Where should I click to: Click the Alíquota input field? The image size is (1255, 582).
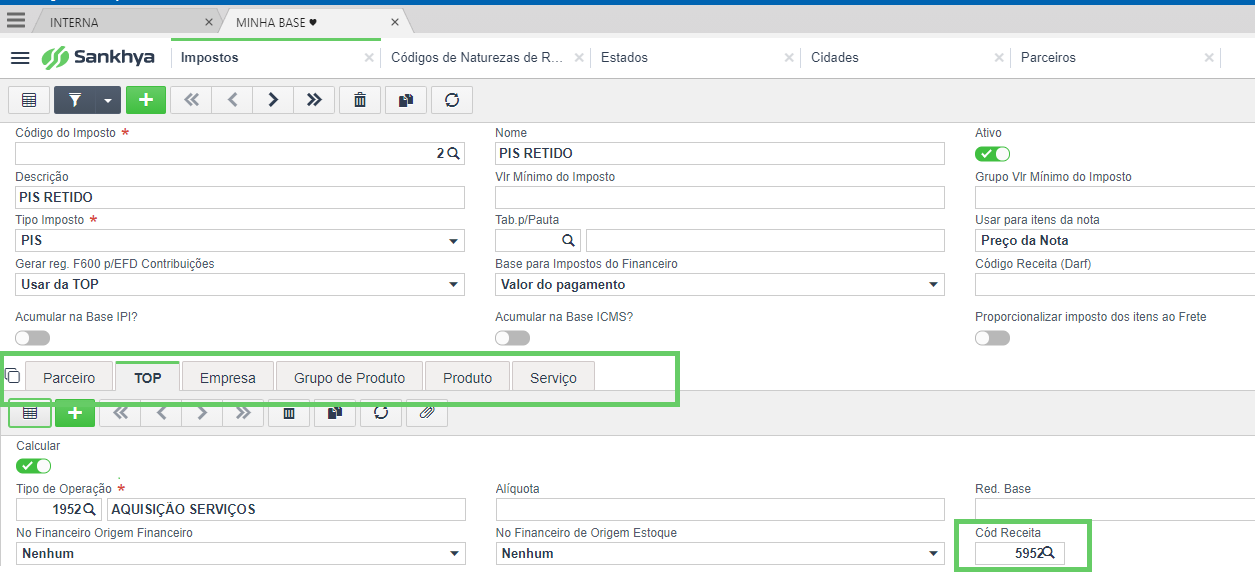pos(720,509)
